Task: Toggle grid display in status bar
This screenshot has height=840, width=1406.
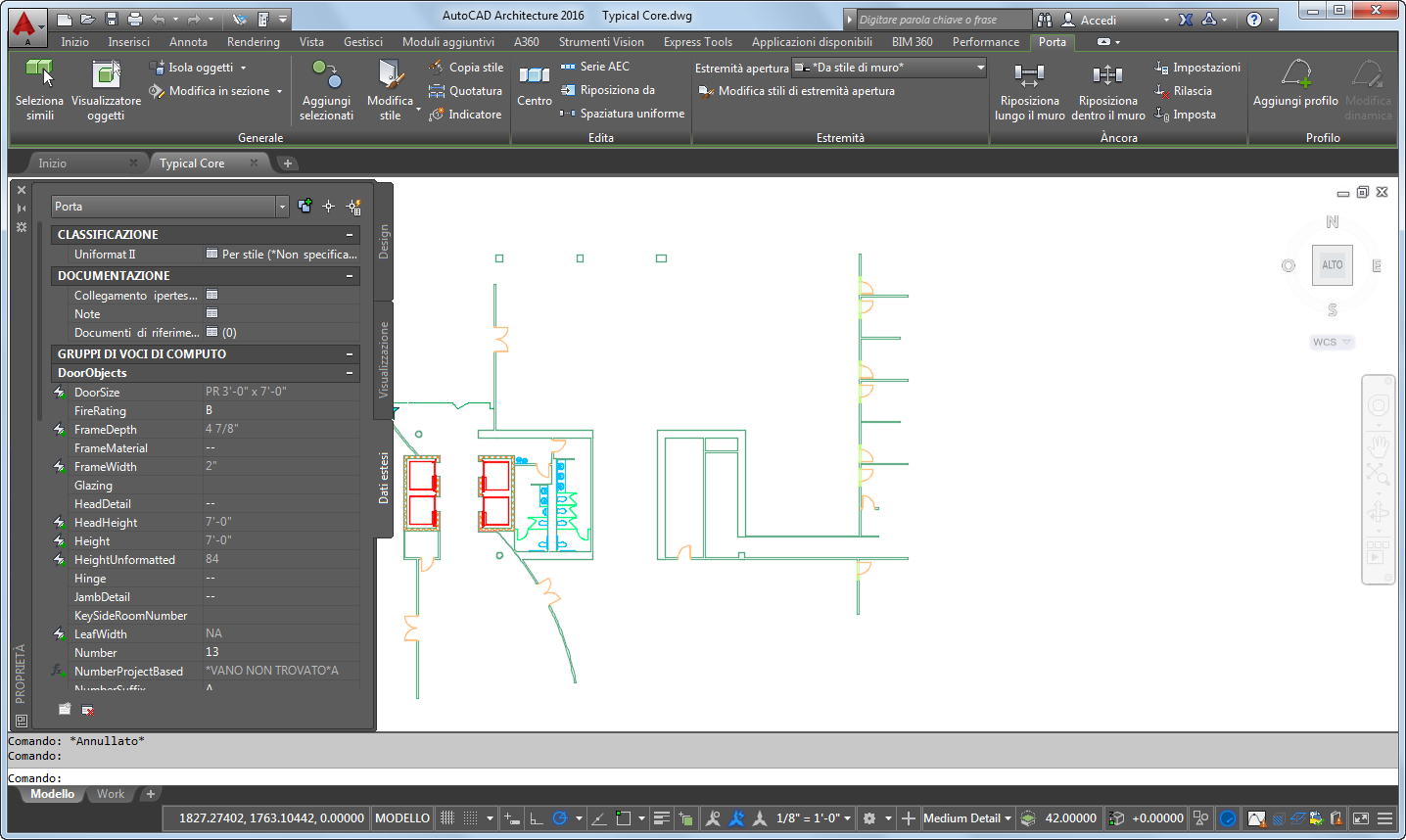Action: (447, 818)
